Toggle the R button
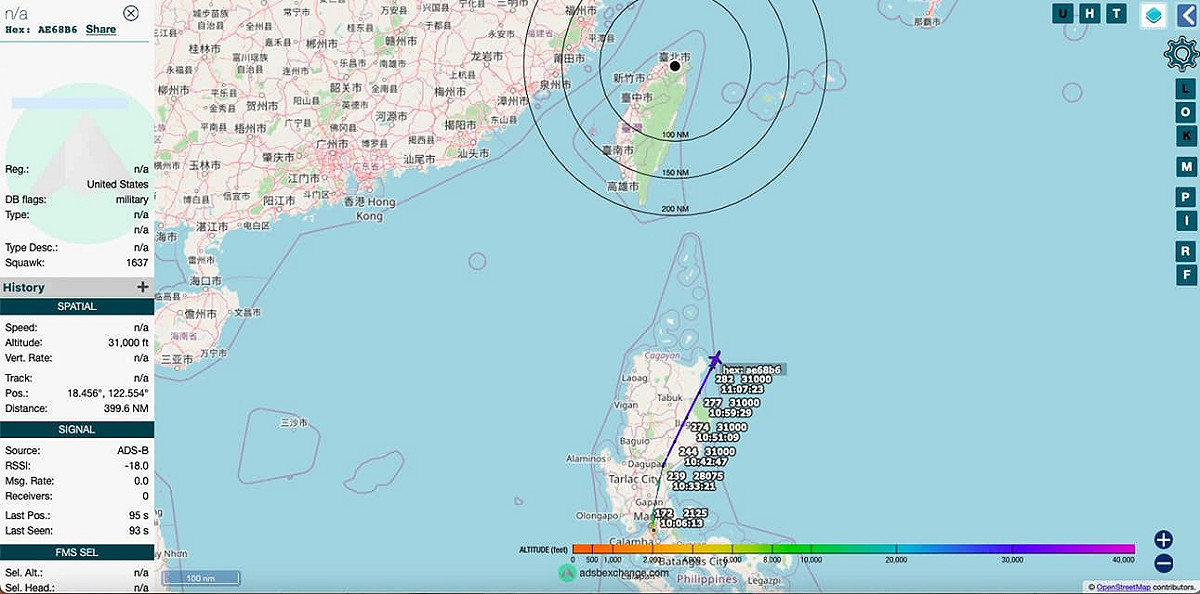The image size is (1200, 594). click(x=1186, y=250)
